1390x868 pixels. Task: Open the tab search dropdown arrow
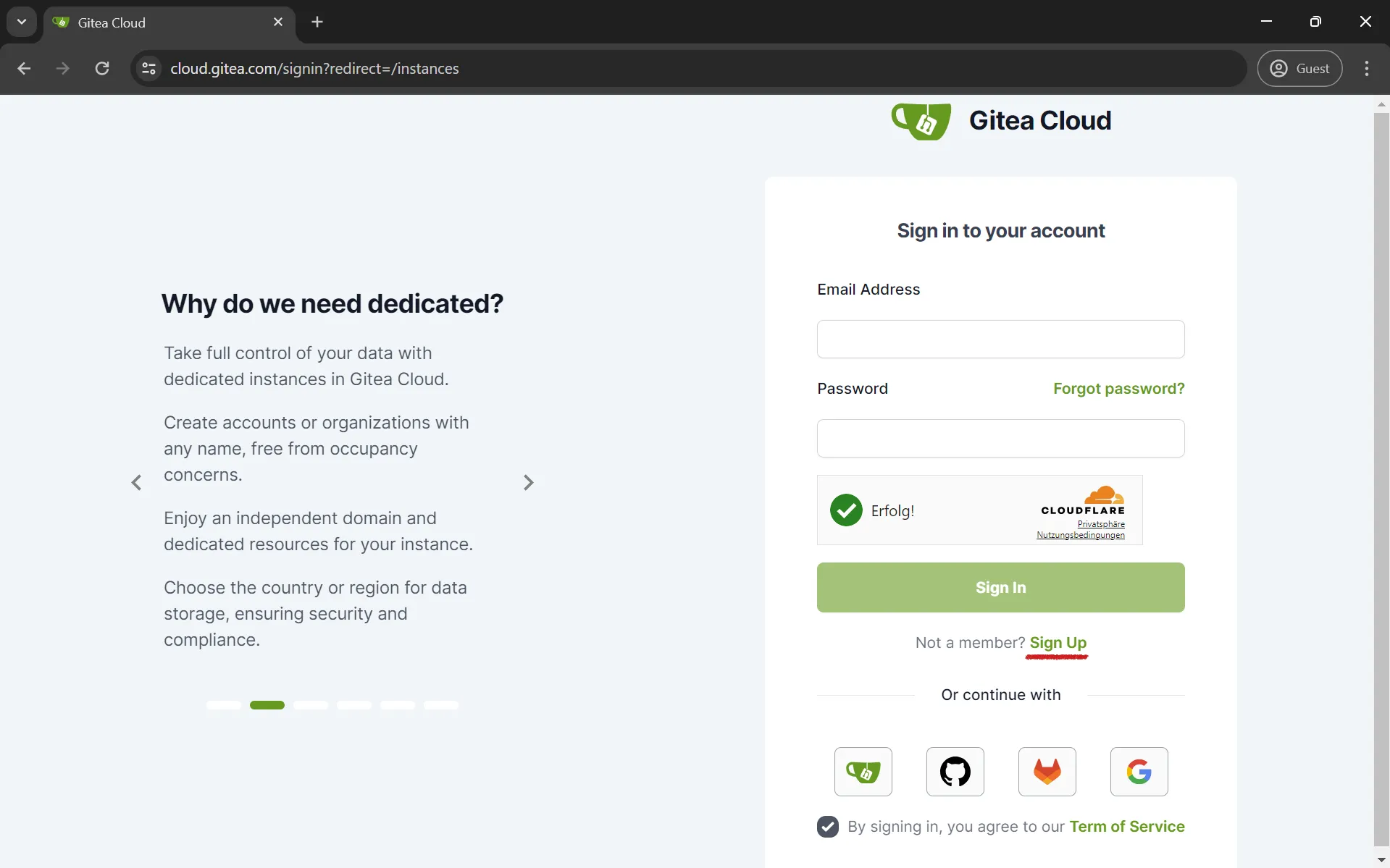click(21, 21)
